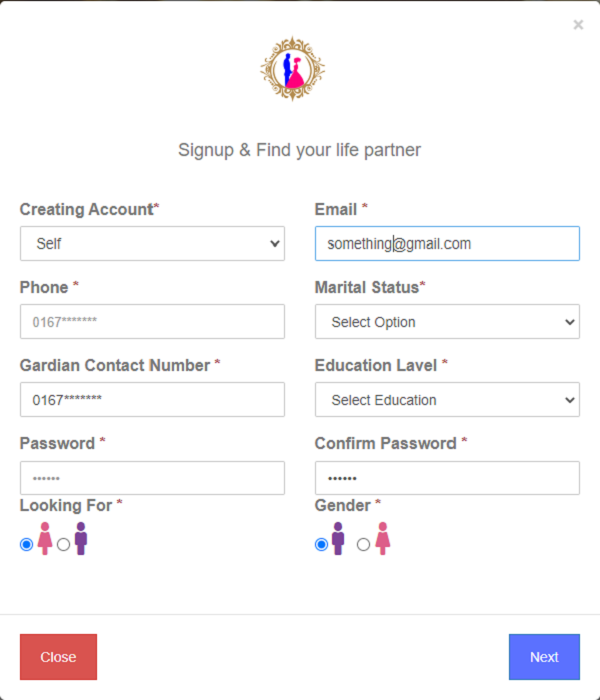Click into the Phone number field
Image resolution: width=600 pixels, height=700 pixels.
pyautogui.click(x=152, y=322)
